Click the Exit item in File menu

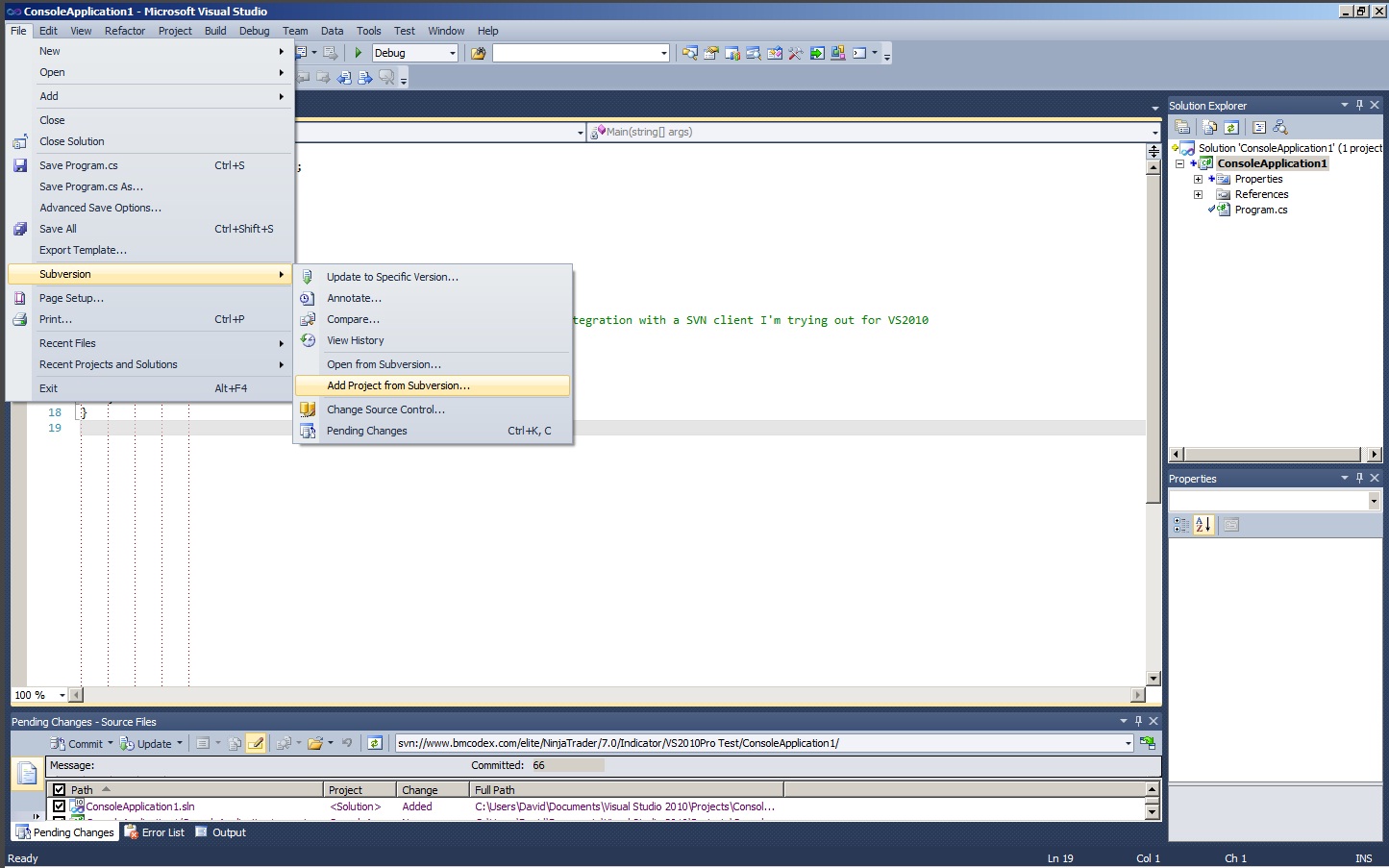[x=150, y=388]
